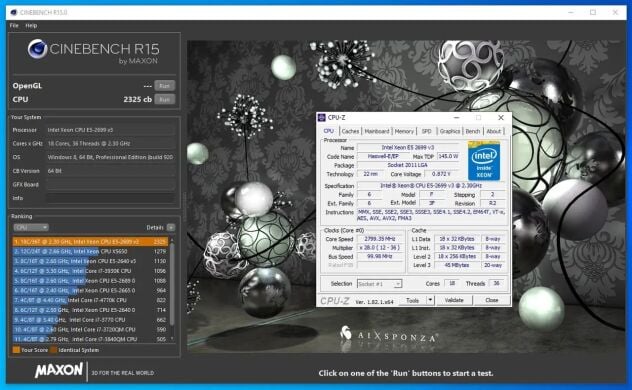Click the Identical System legend swatch

click(54, 350)
